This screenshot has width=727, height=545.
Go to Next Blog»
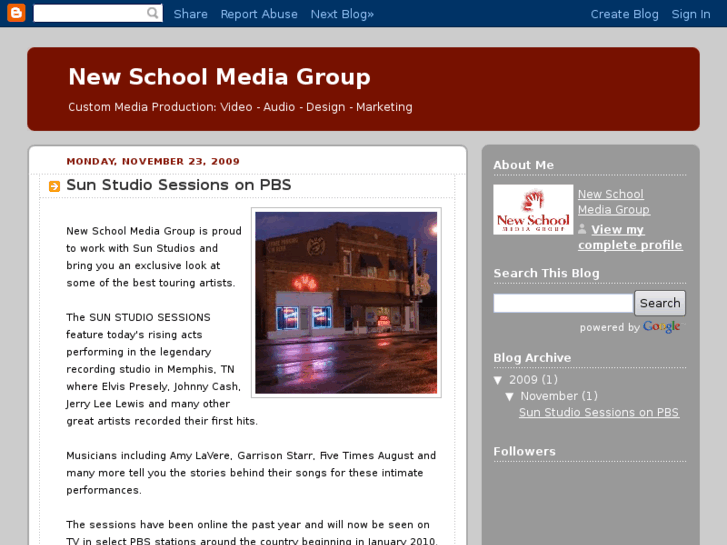coord(342,14)
